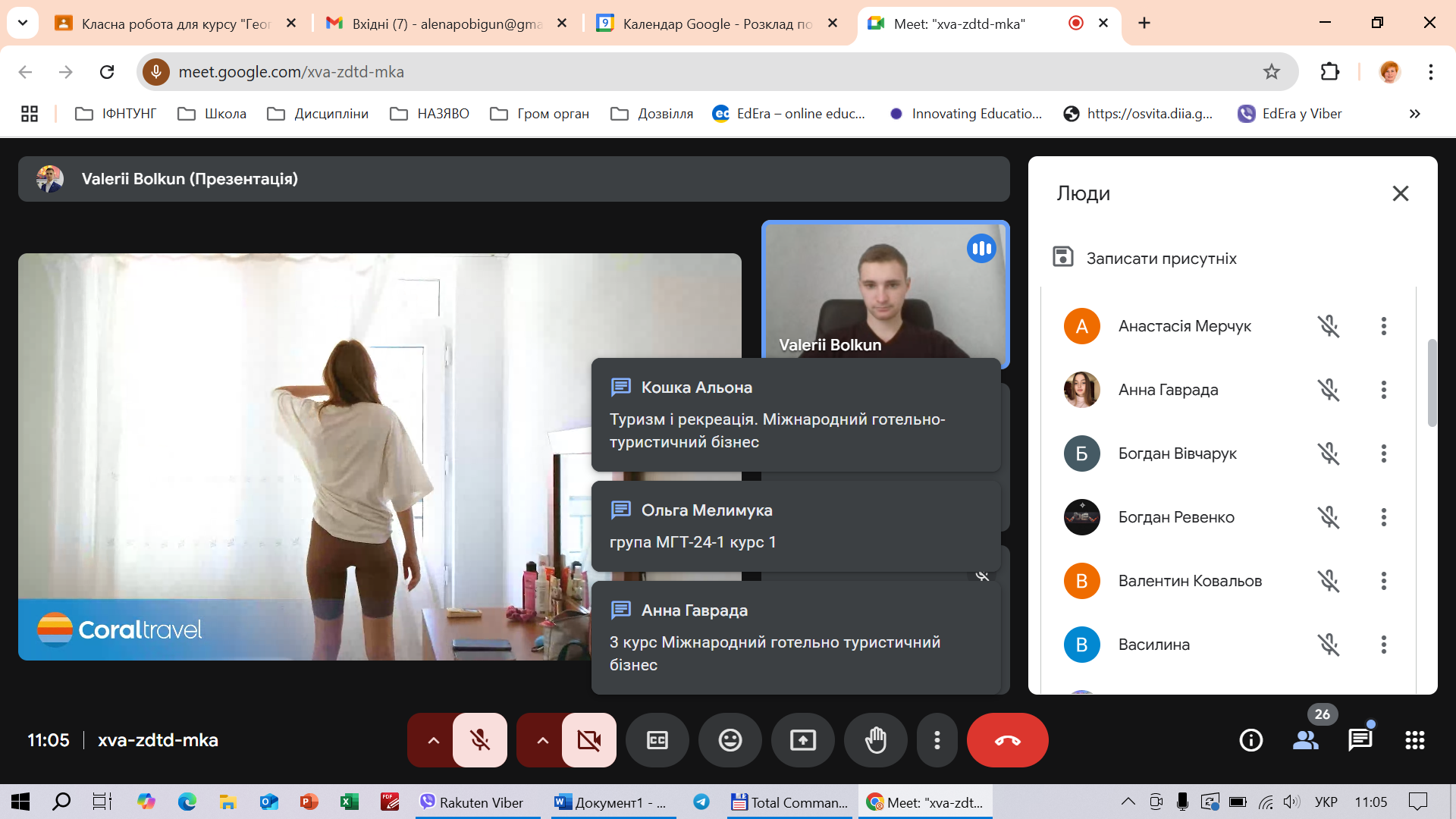Image resolution: width=1456 pixels, height=819 pixels.
Task: Open Rakuten Viber from the taskbar
Action: pyautogui.click(x=472, y=802)
